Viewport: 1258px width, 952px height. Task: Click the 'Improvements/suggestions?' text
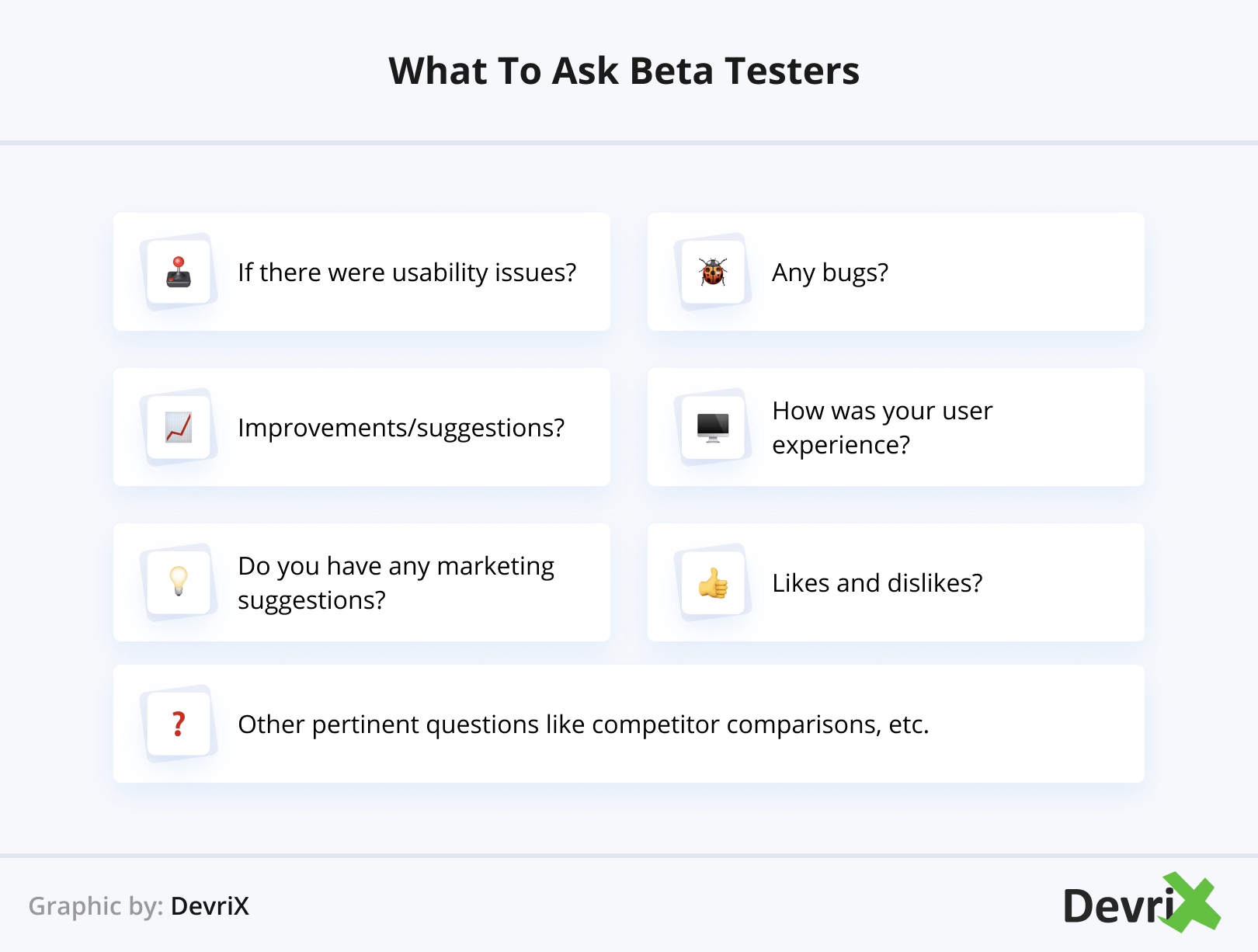pyautogui.click(x=401, y=428)
